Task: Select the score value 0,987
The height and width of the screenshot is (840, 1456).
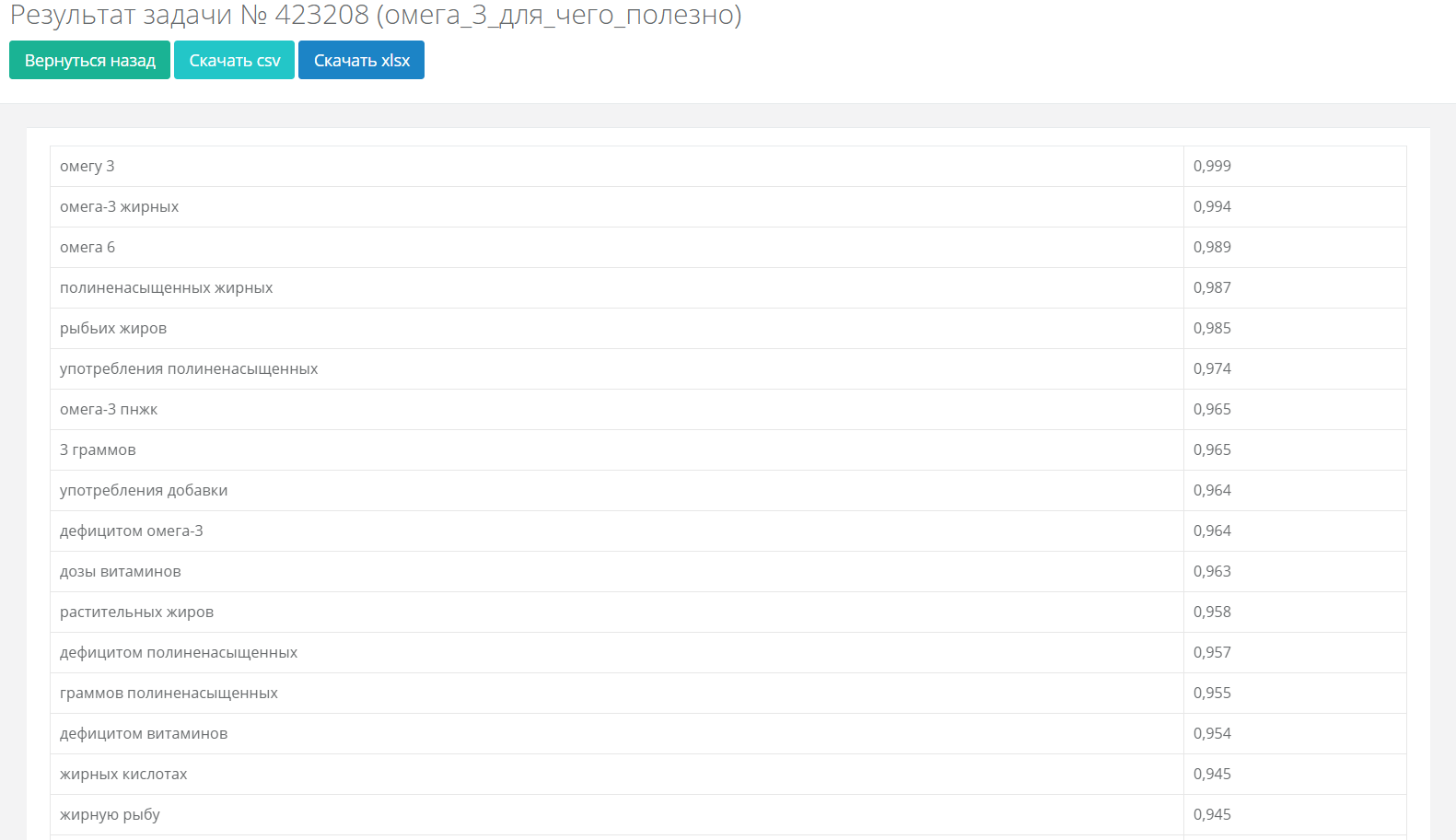Action: pos(1212,288)
